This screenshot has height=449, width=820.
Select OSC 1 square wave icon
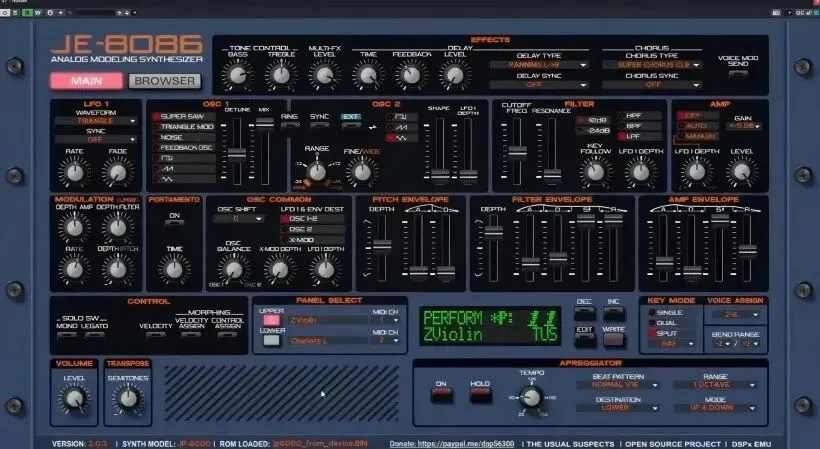point(184,158)
